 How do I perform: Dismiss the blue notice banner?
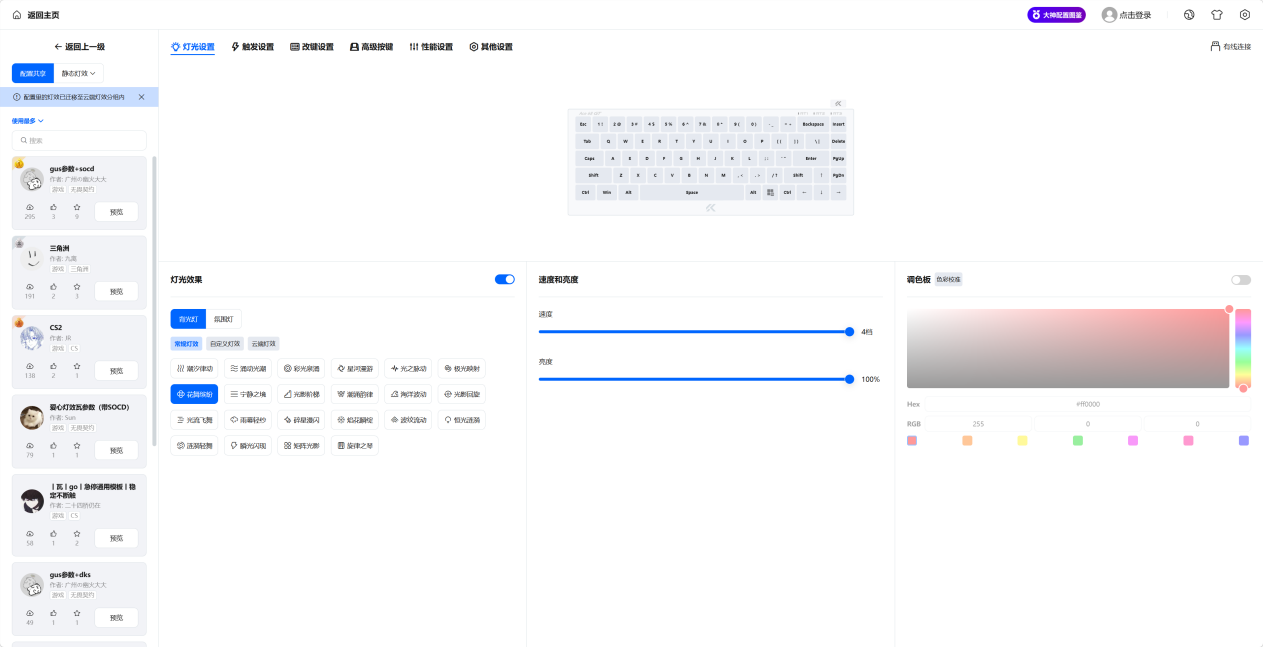pos(141,97)
